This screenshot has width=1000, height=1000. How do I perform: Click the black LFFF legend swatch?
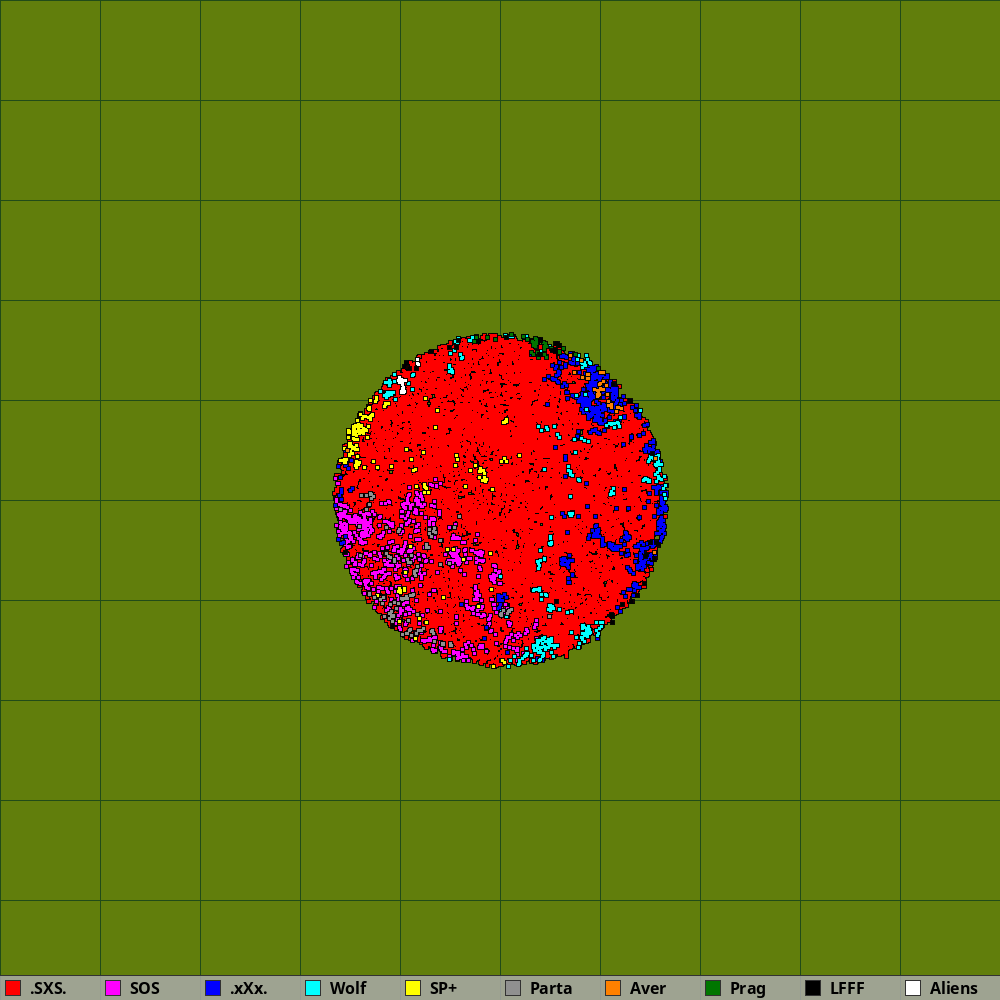813,988
